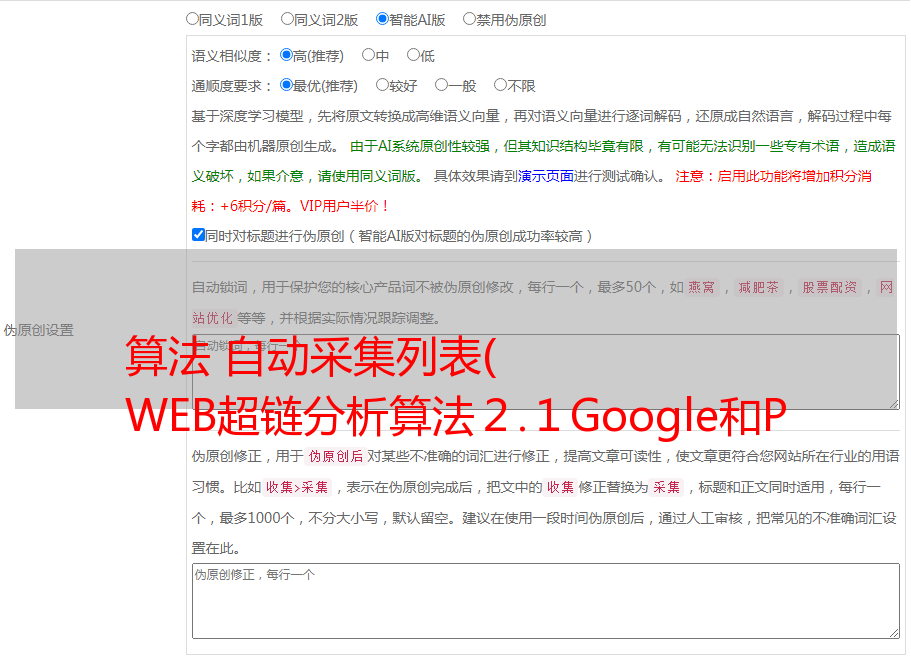
Task: Select 禁用伪原创 radio option
Action: coord(469,19)
